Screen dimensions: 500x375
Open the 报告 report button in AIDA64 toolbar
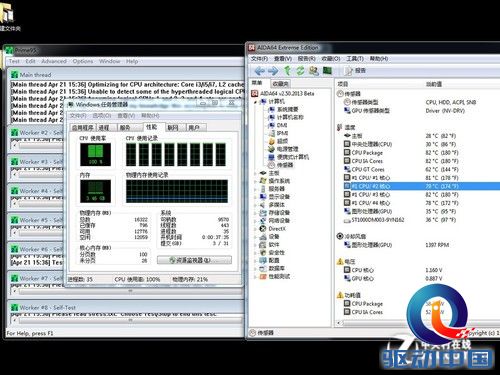[355, 71]
